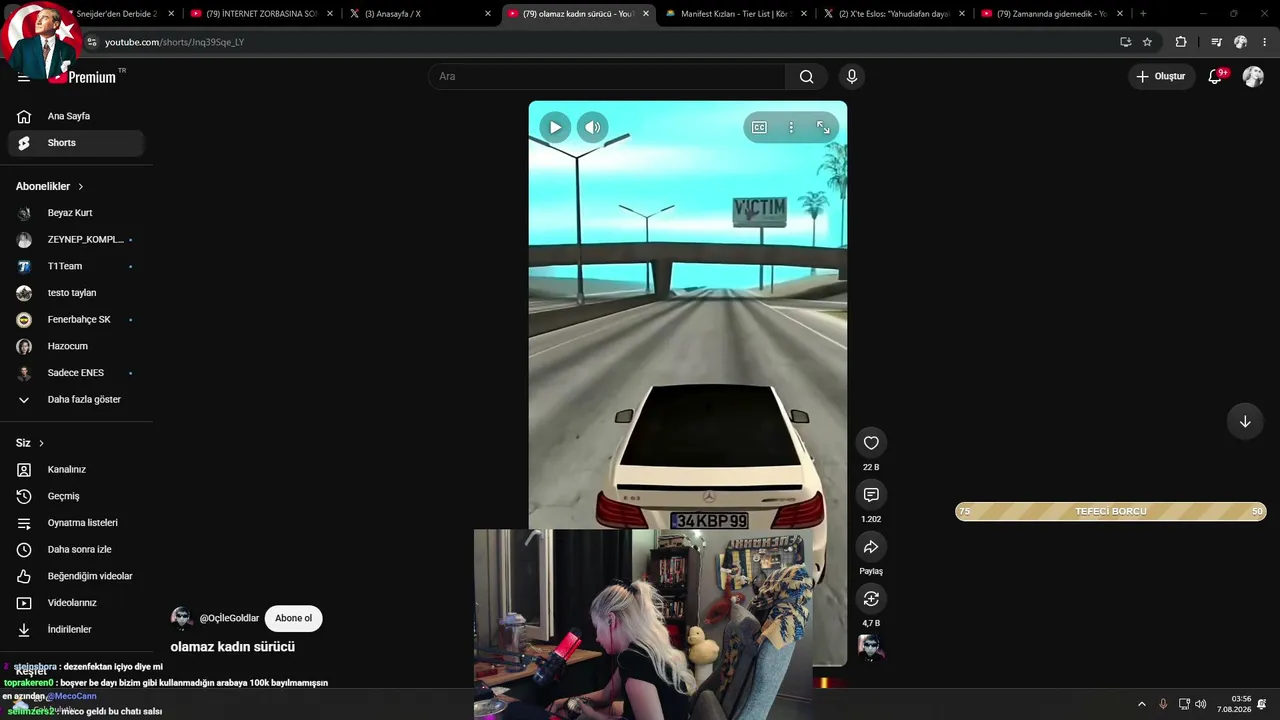Play the Shorts video
Viewport: 1280px width, 720px height.
[555, 127]
